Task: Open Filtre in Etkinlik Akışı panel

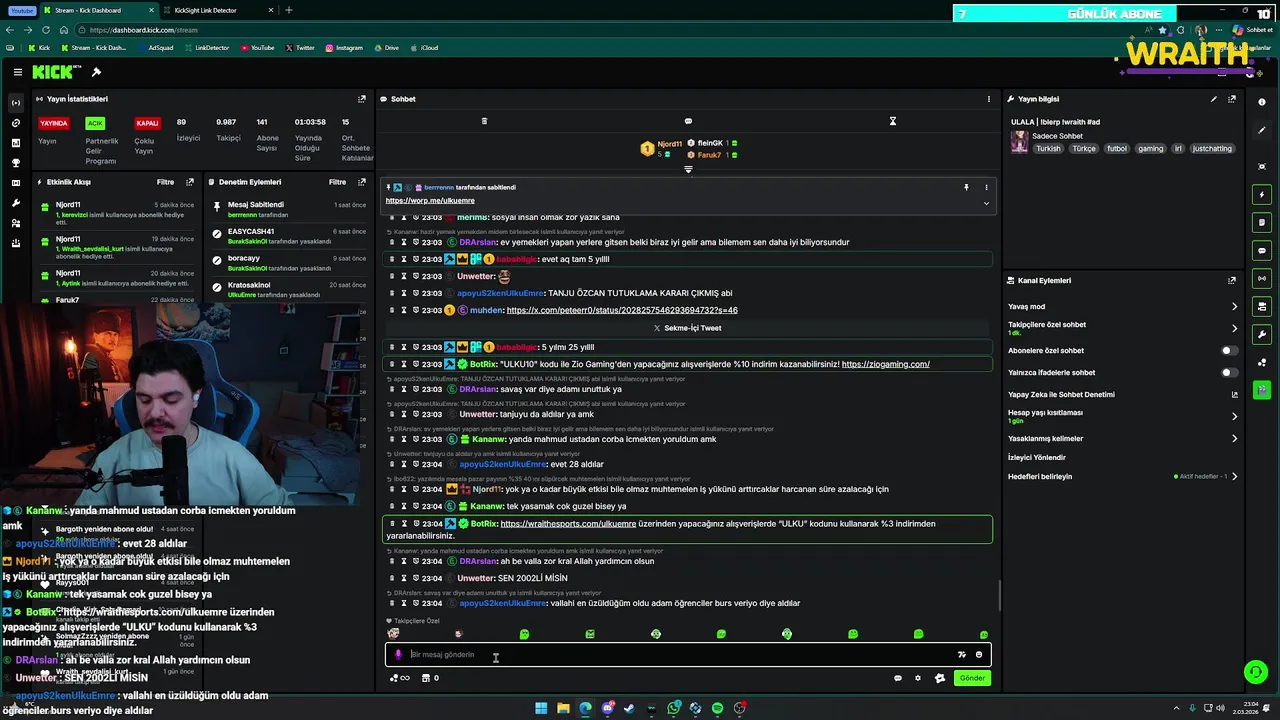Action: [165, 182]
